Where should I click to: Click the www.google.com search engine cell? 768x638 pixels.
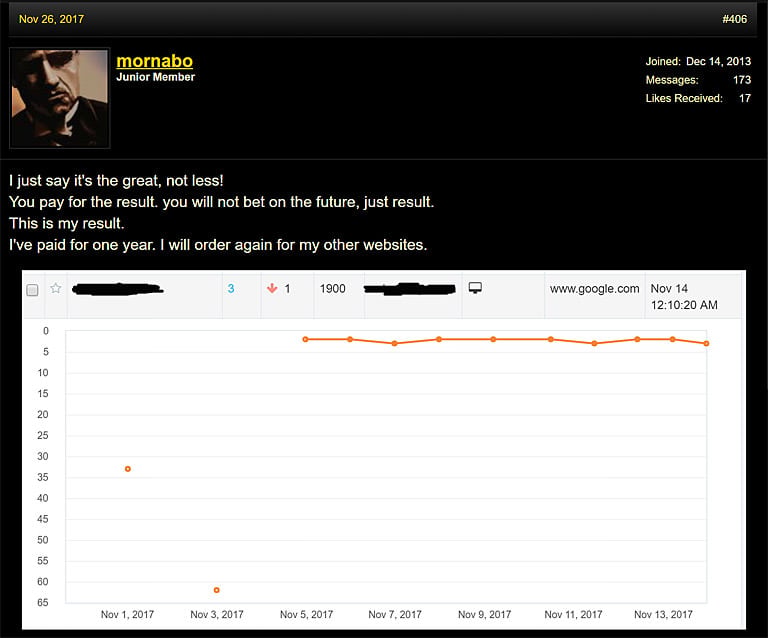[595, 289]
